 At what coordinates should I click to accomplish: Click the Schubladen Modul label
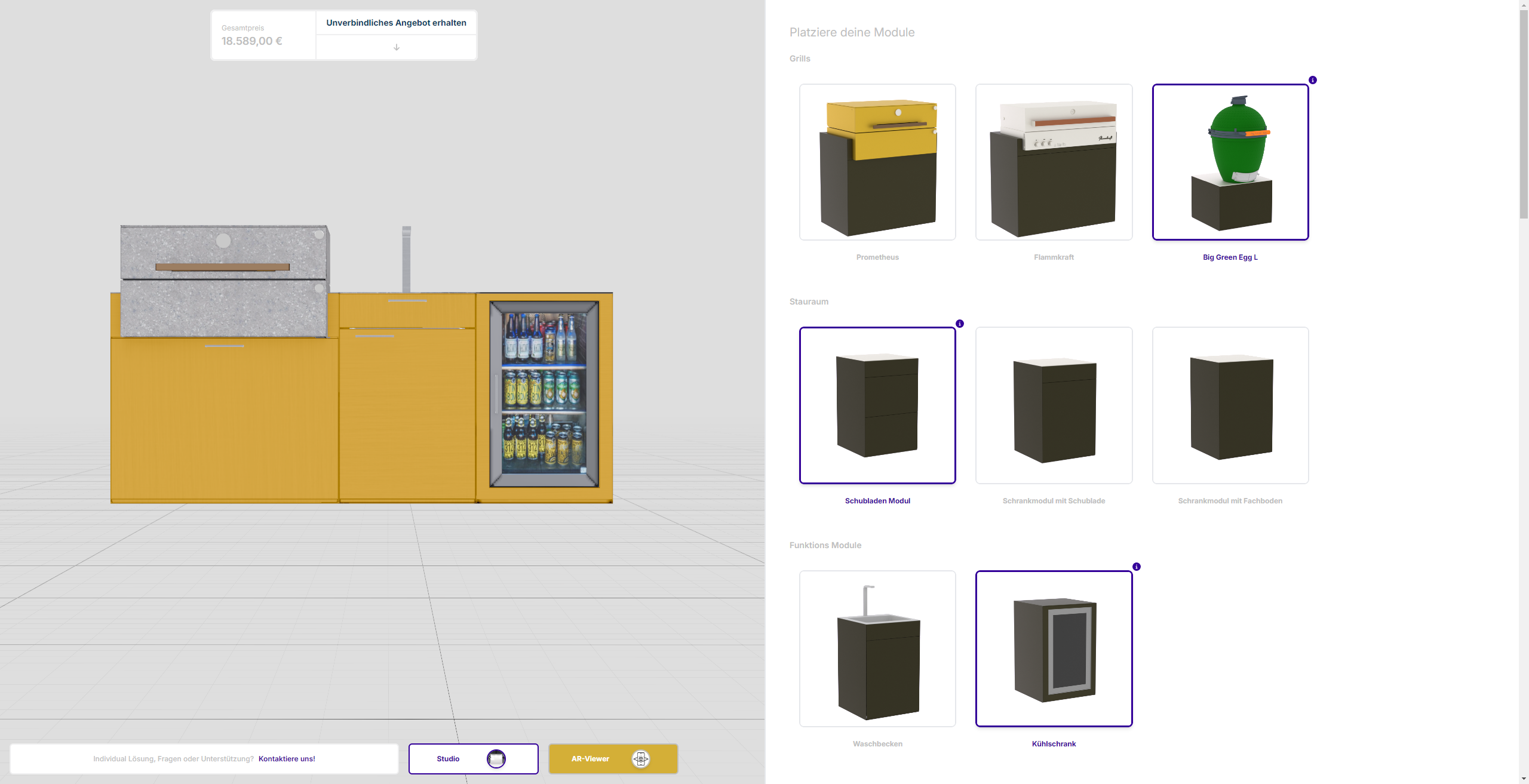(x=877, y=501)
